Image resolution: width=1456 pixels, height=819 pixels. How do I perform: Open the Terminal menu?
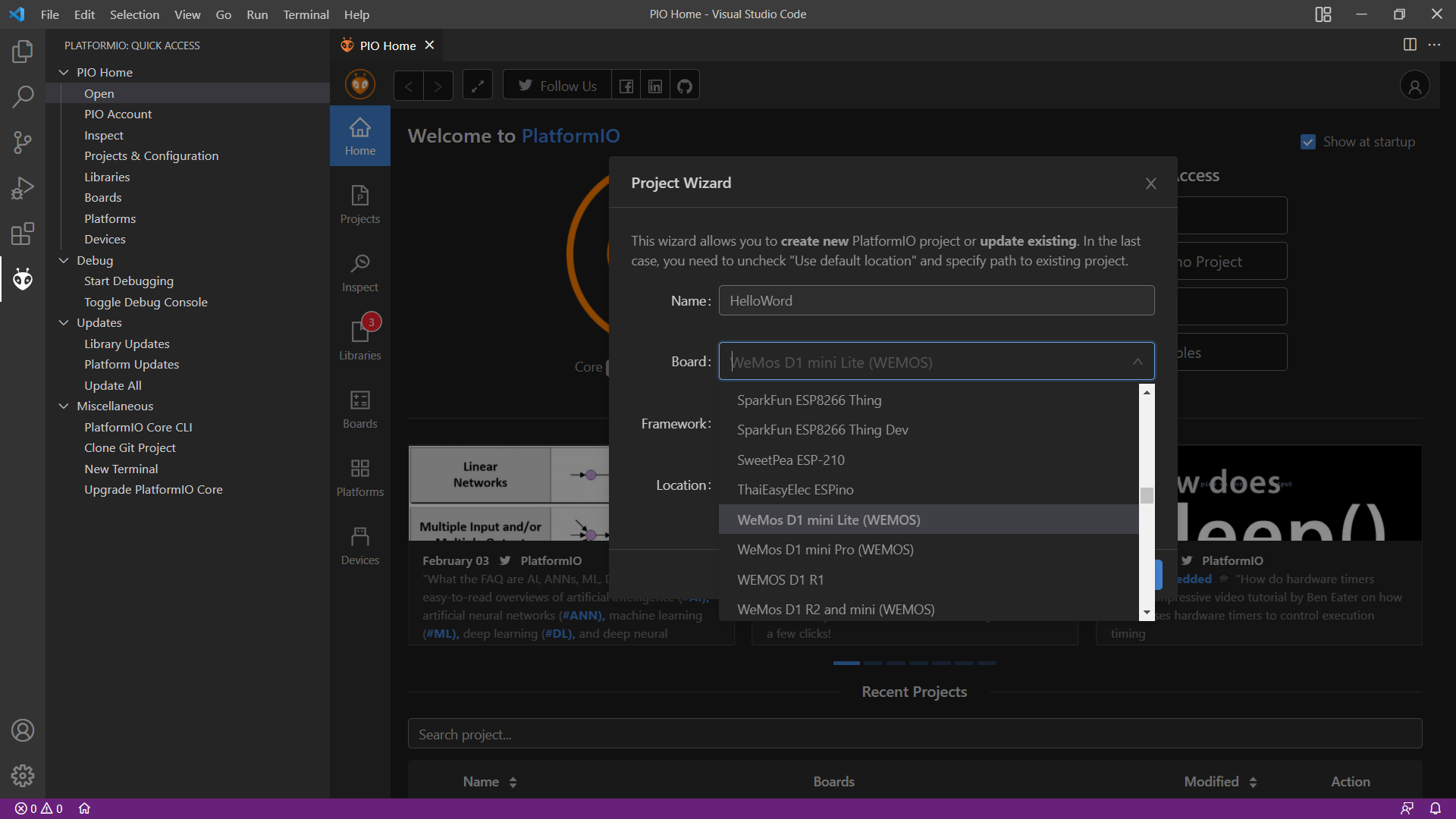(x=306, y=14)
